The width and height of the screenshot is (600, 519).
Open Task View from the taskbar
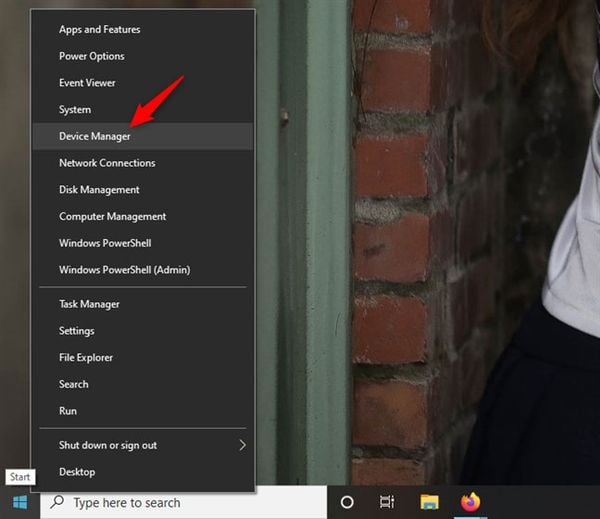pos(388,502)
